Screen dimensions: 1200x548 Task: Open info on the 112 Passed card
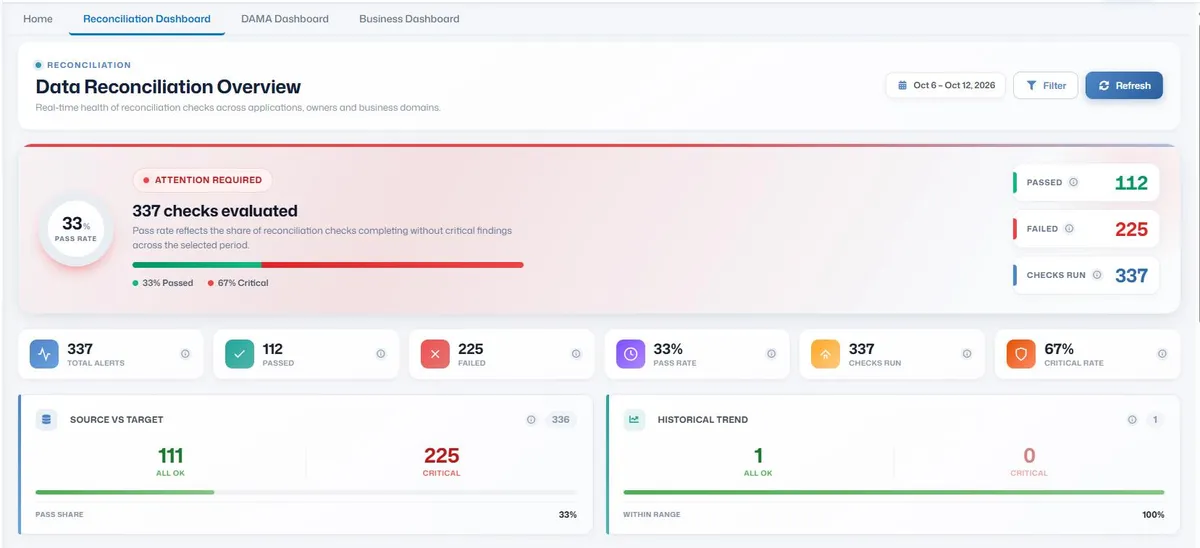pyautogui.click(x=380, y=354)
